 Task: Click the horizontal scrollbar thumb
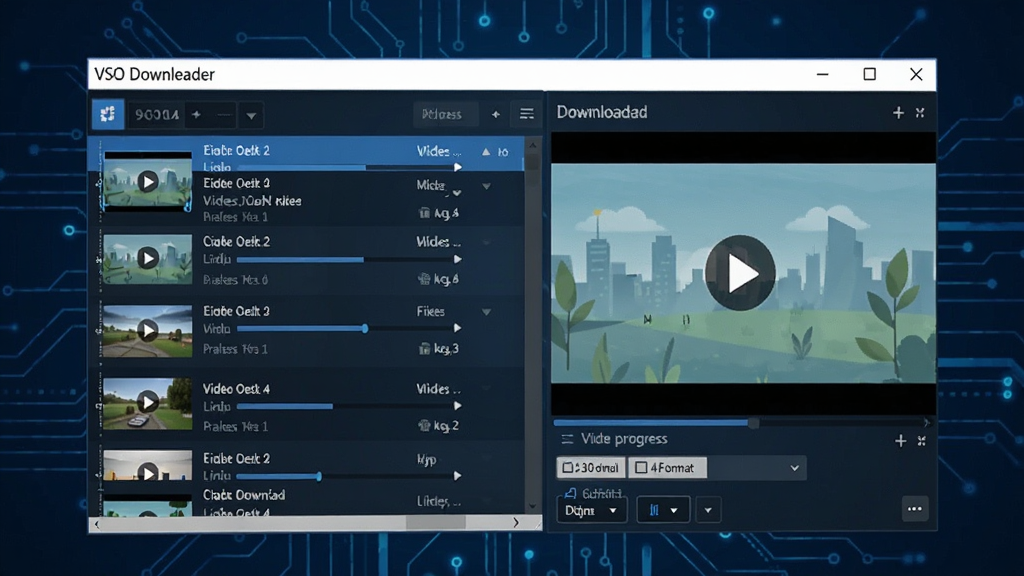coord(436,523)
